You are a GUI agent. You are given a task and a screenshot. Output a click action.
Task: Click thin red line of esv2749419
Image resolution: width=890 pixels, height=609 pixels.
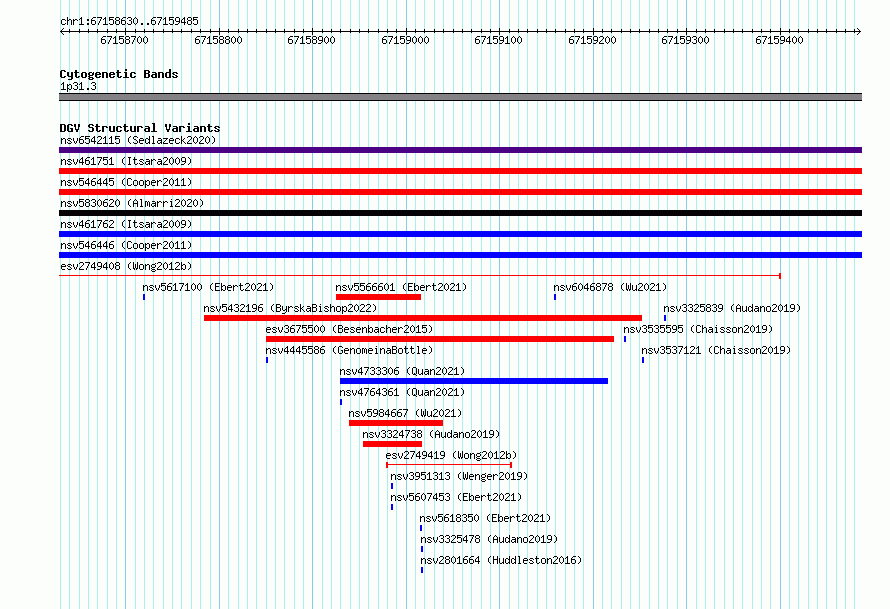click(449, 465)
